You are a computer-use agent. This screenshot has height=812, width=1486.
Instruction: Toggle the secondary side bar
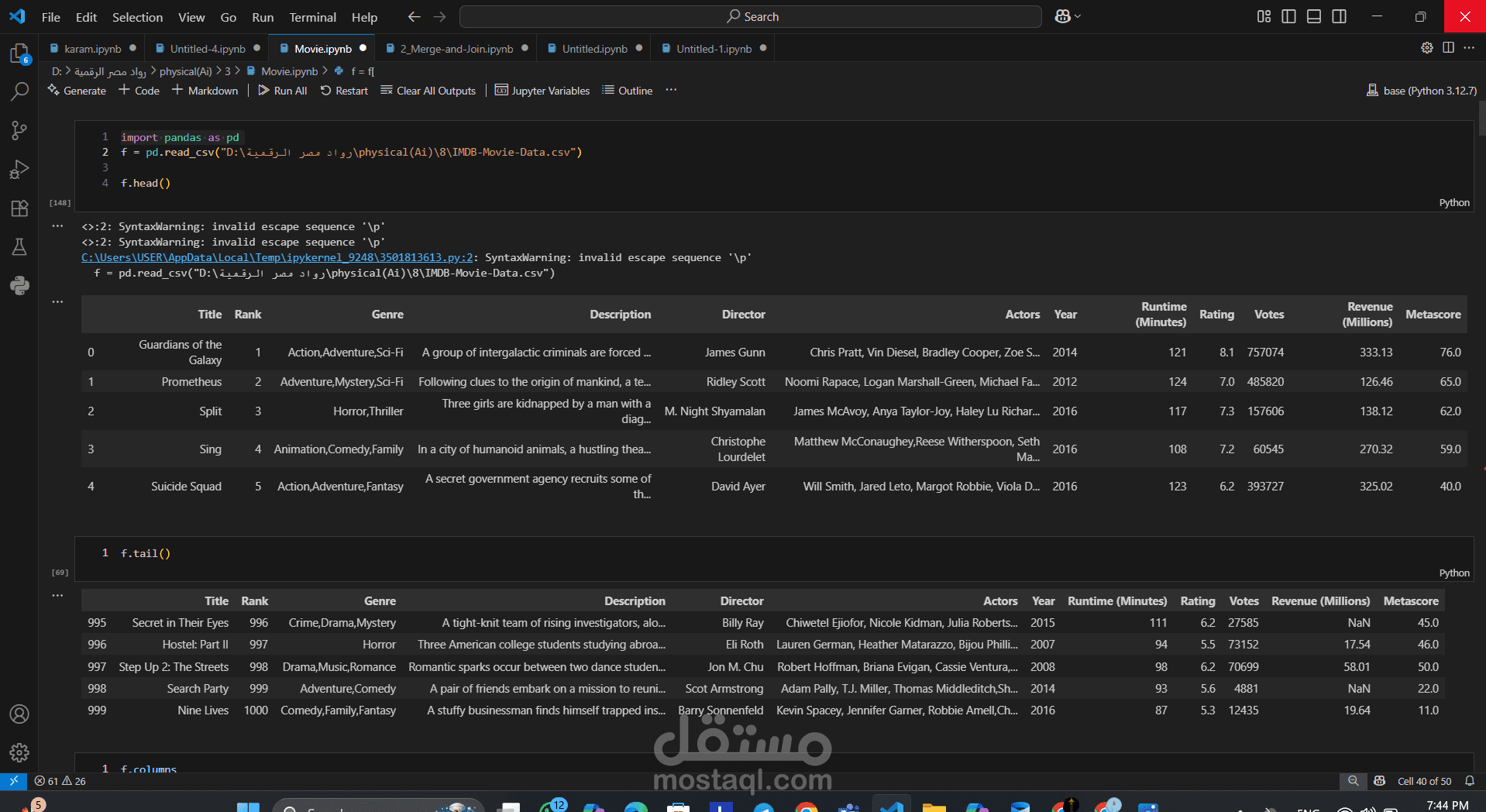pos(1339,16)
